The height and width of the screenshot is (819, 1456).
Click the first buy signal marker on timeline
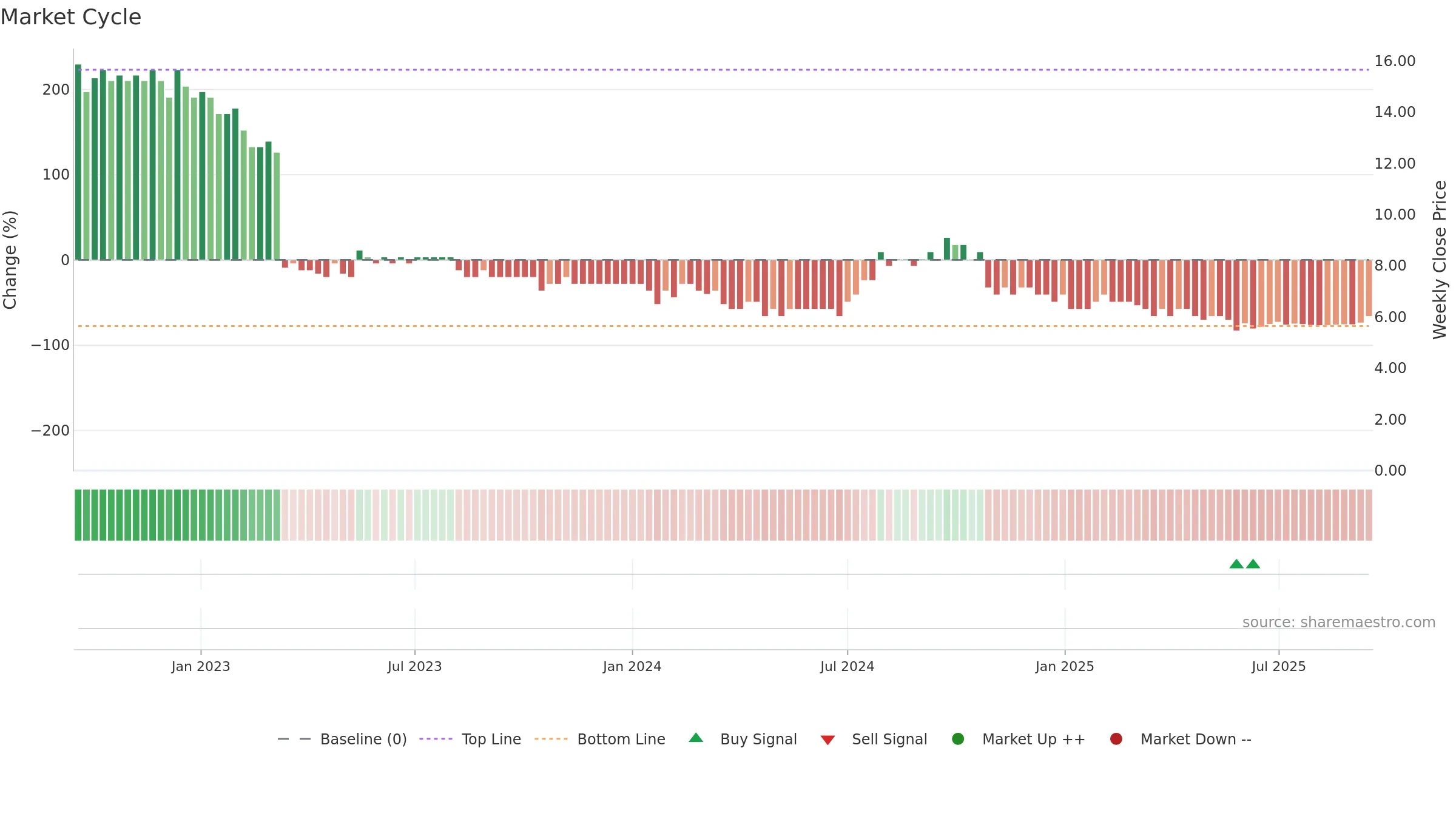(1236, 564)
